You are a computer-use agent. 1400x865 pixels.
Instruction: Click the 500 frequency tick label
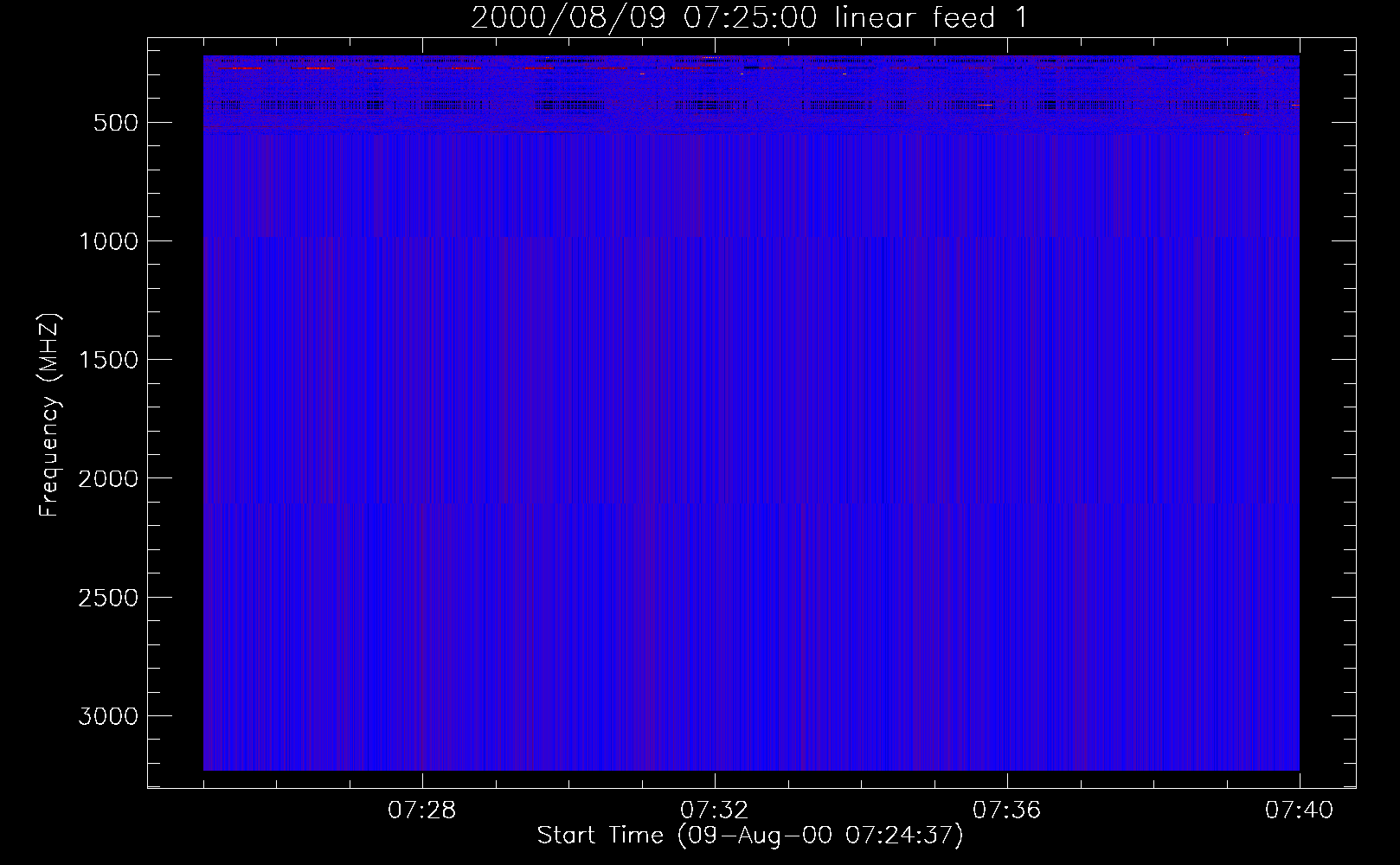coord(115,123)
